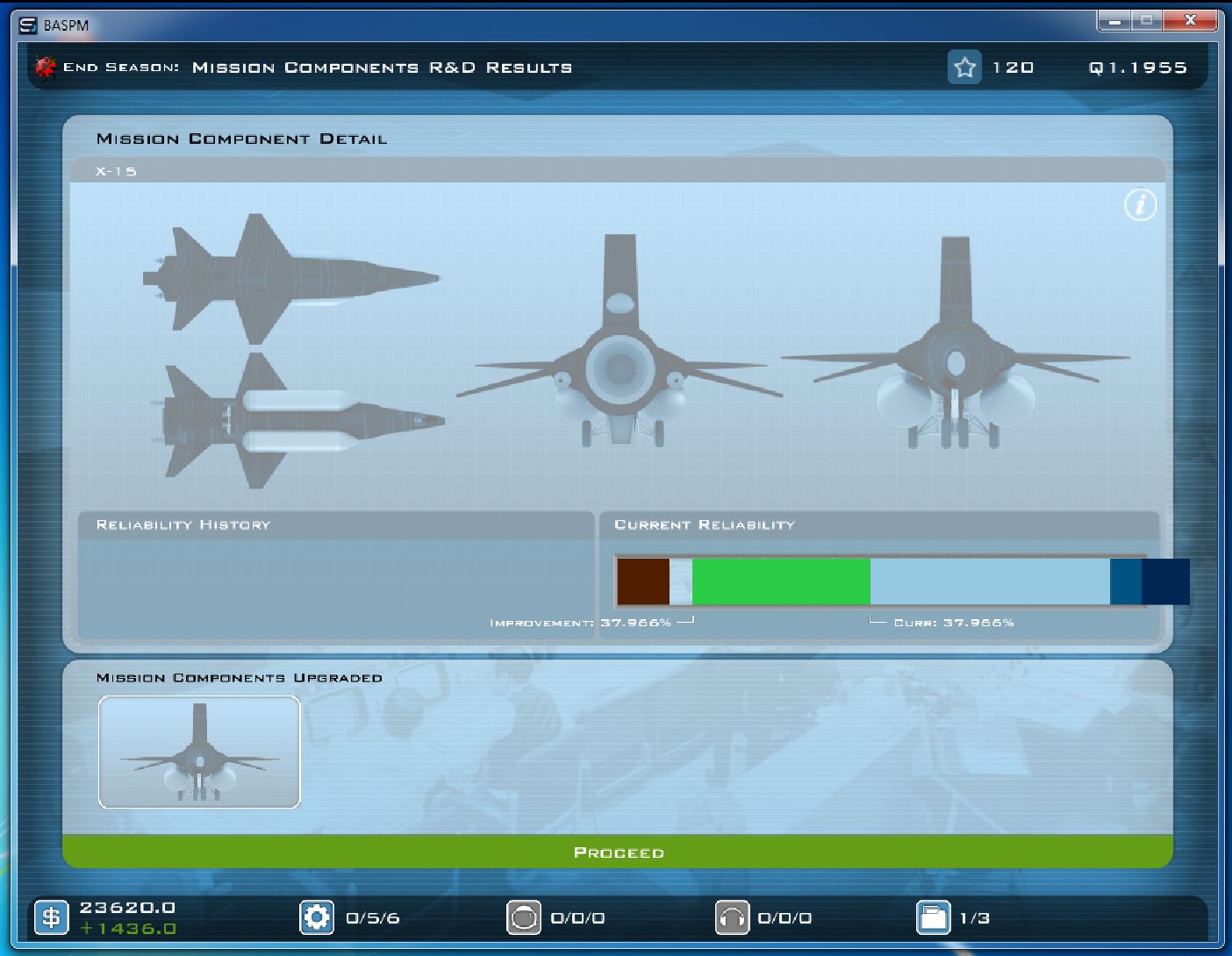Click the dark navy reliability bar end
This screenshot has width=1232, height=956.
[1165, 581]
